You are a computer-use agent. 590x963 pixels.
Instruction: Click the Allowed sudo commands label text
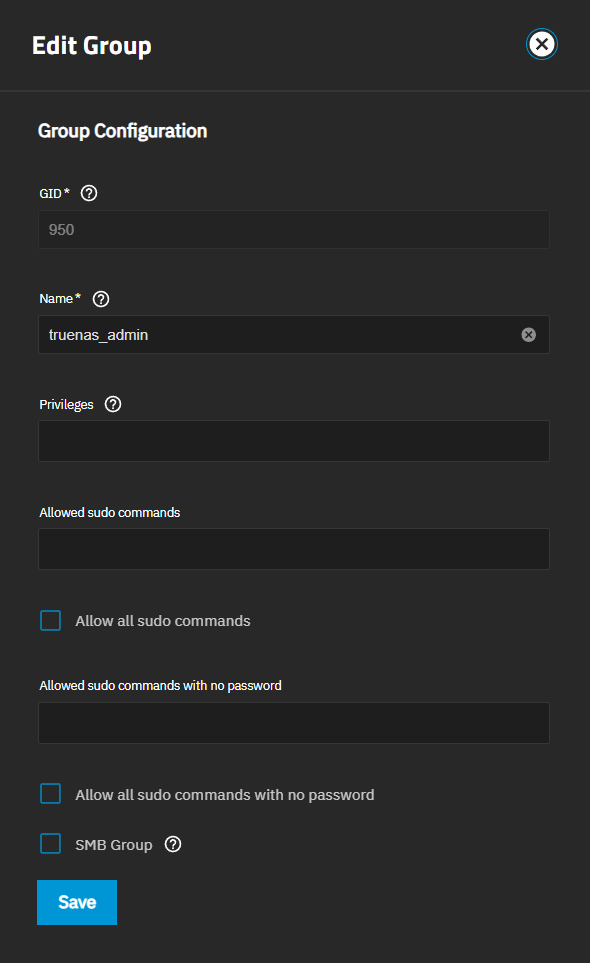click(110, 512)
